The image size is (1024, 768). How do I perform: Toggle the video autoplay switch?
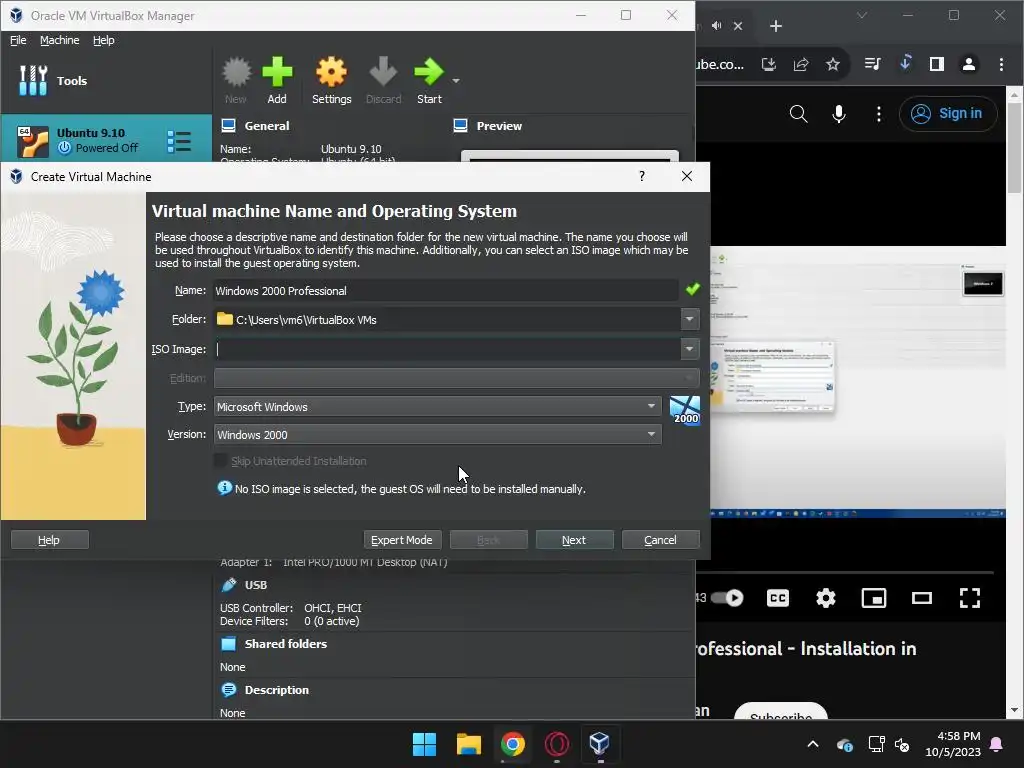[728, 598]
